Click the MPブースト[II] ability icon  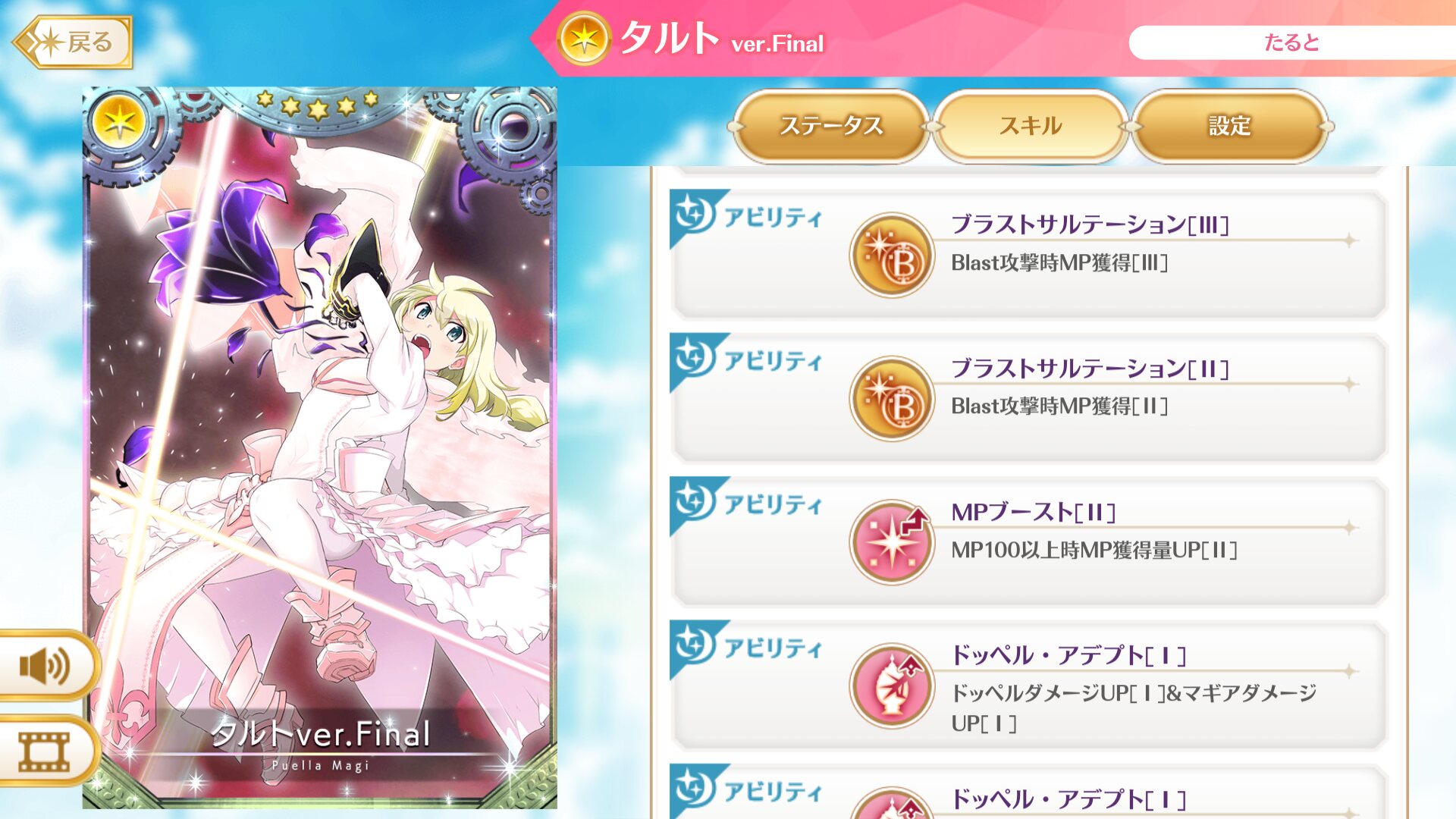(x=892, y=542)
